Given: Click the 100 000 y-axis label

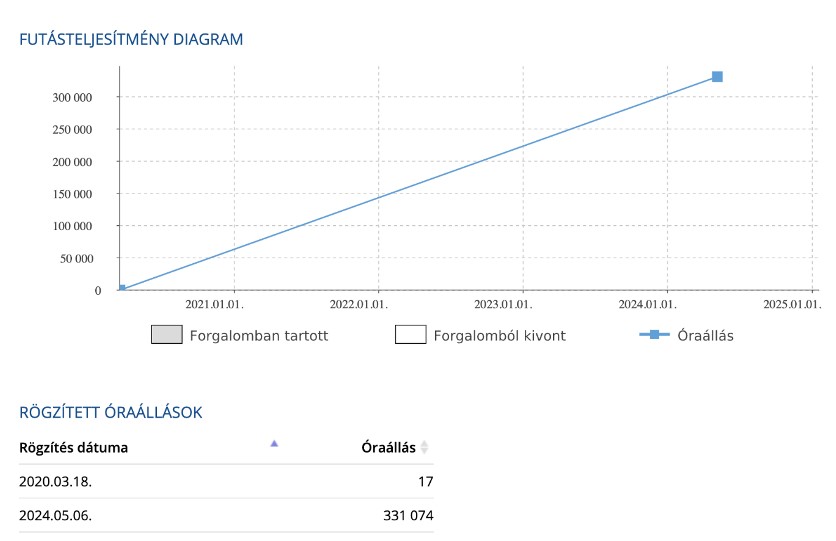Looking at the screenshot, I should [x=72, y=226].
